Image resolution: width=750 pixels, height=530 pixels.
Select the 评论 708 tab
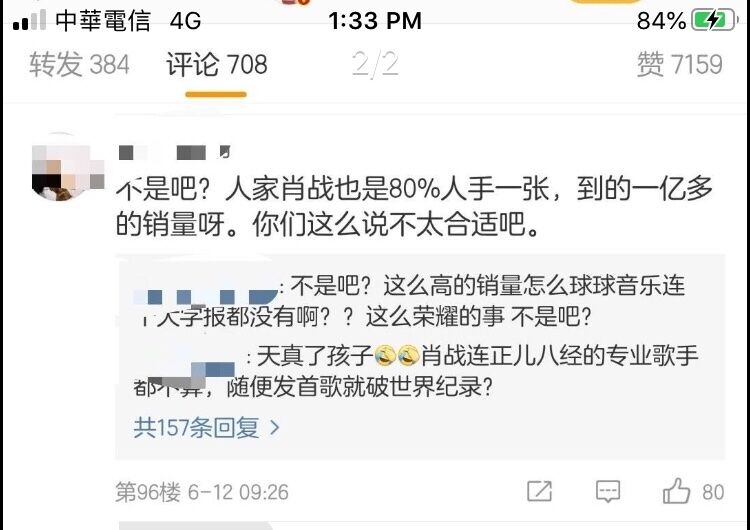point(217,64)
